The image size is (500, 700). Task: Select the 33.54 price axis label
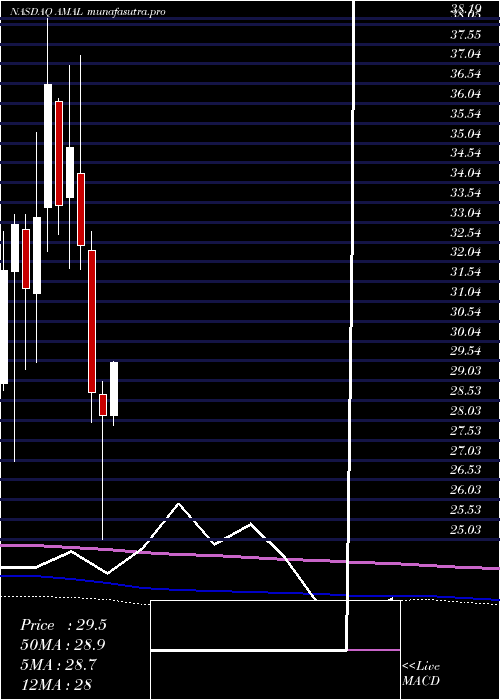click(x=466, y=193)
